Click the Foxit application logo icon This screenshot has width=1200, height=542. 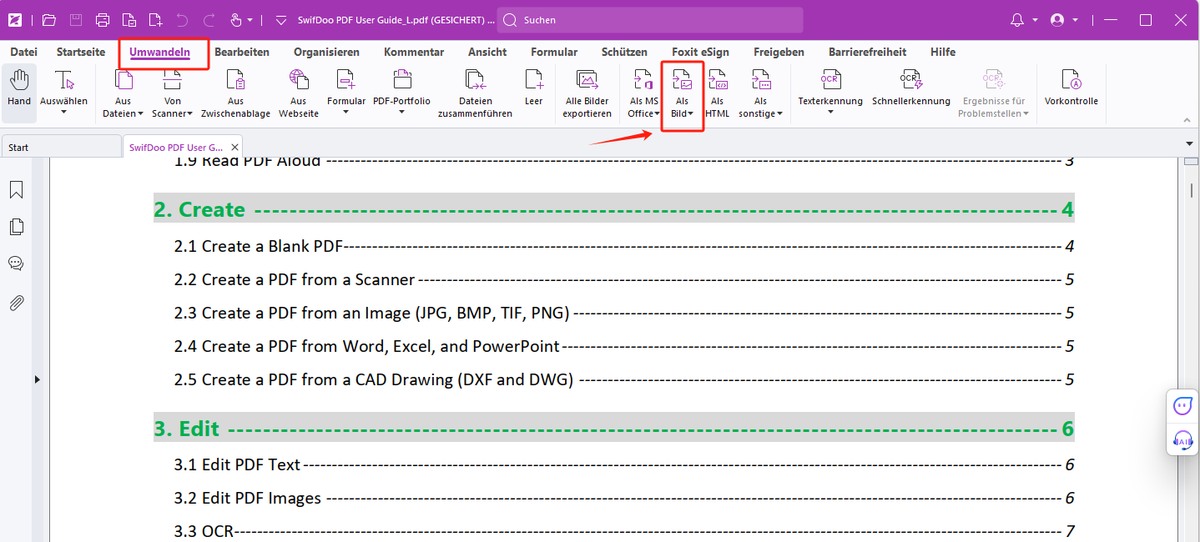point(17,20)
